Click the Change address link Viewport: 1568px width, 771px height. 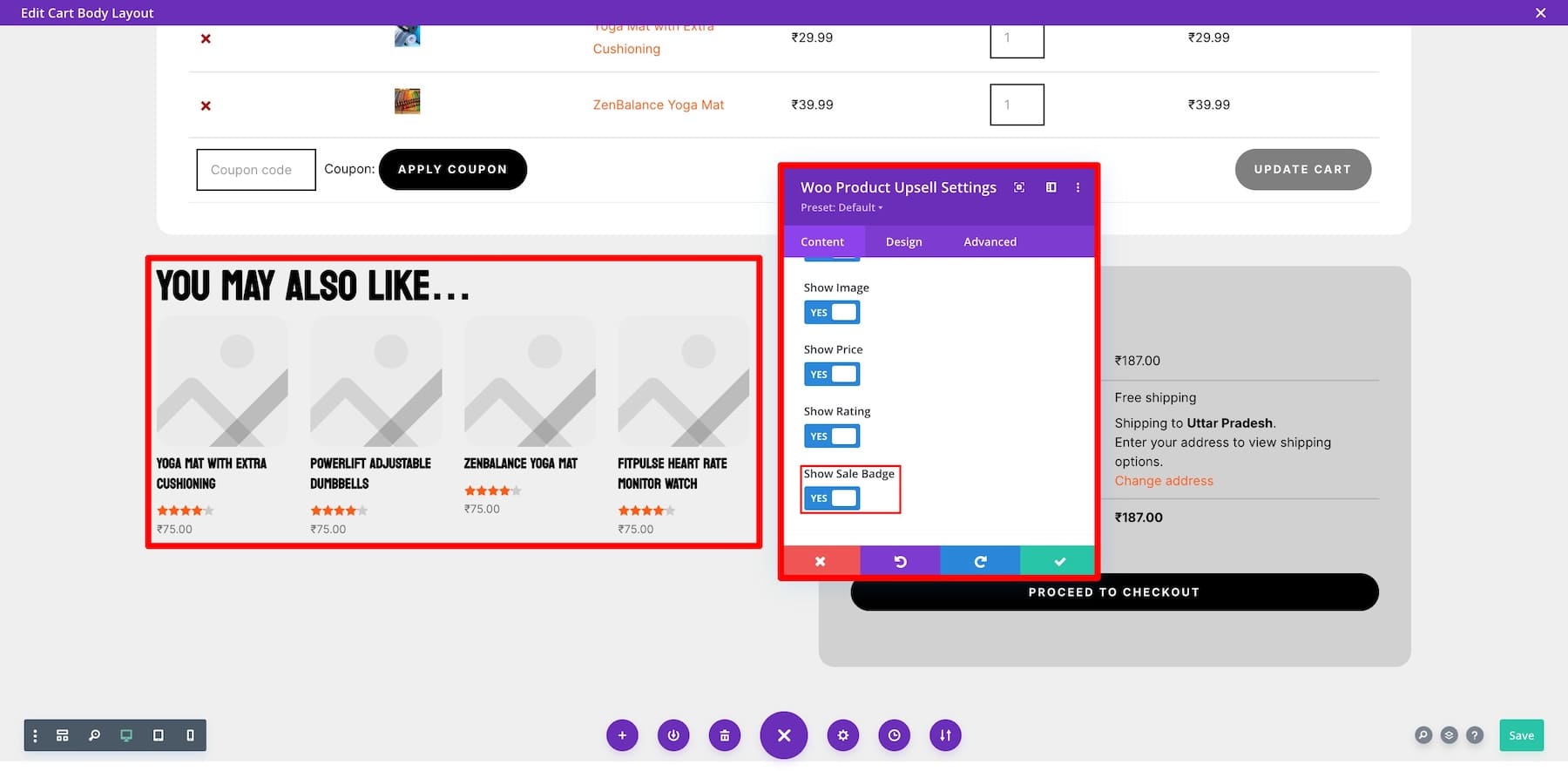click(1164, 481)
